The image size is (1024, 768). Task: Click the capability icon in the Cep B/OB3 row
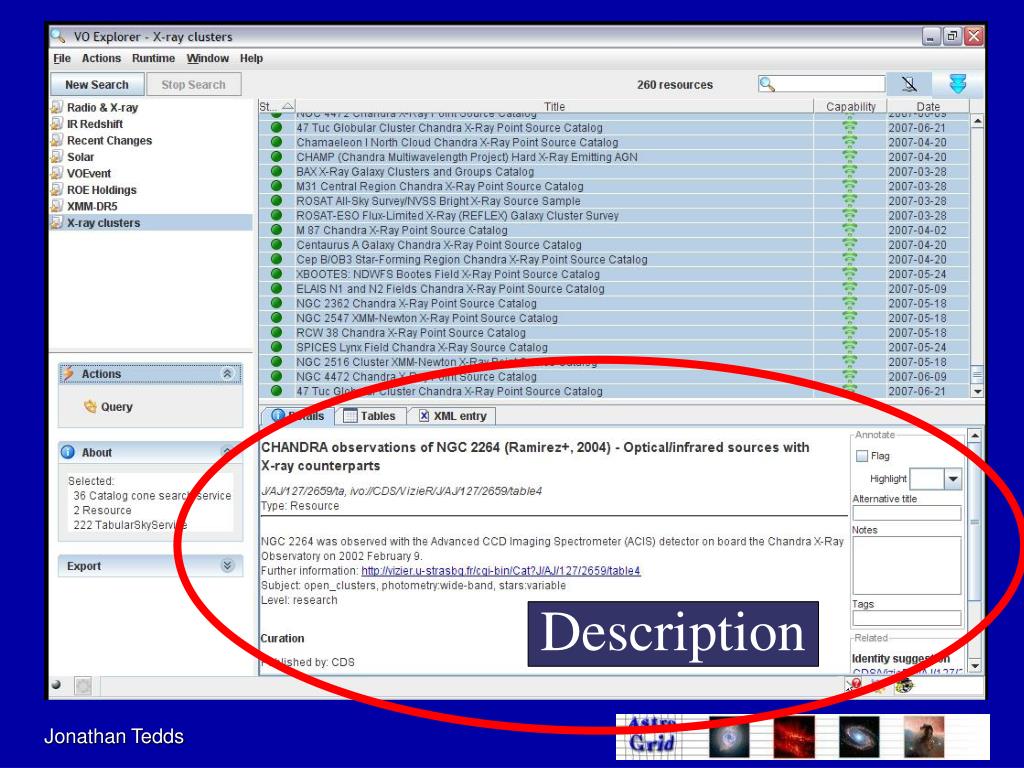[x=849, y=259]
